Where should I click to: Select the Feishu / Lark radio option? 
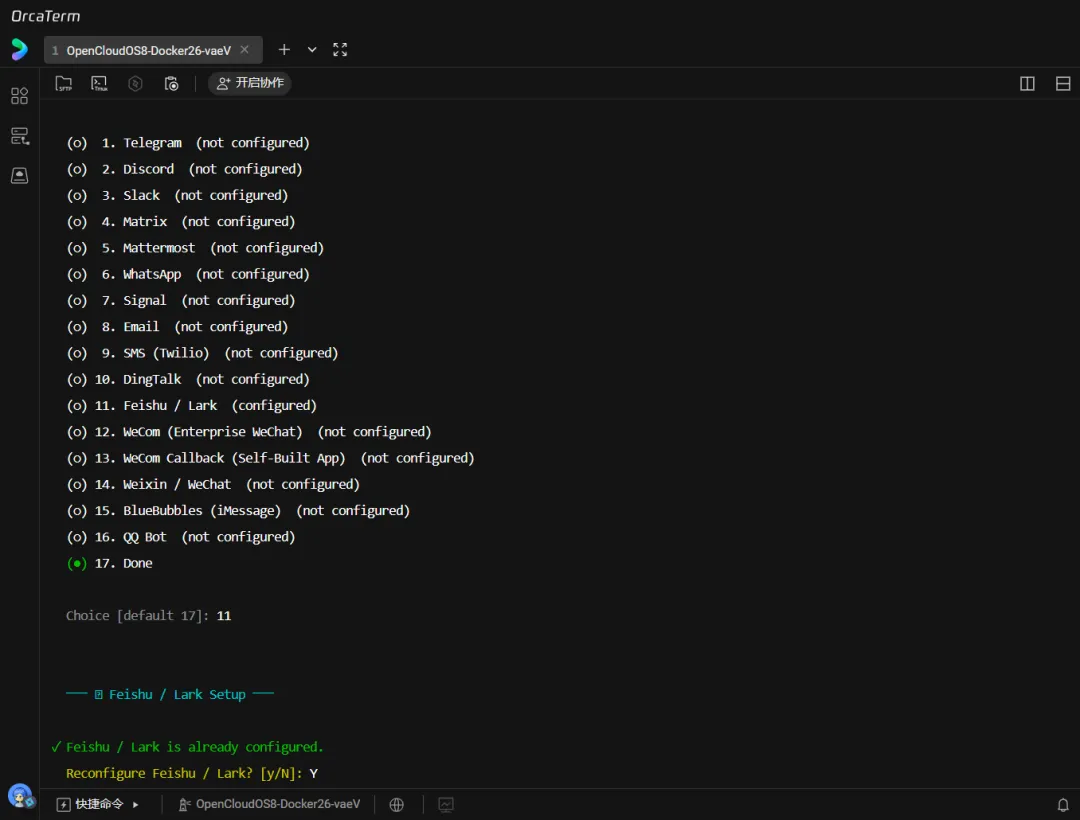pyautogui.click(x=76, y=406)
